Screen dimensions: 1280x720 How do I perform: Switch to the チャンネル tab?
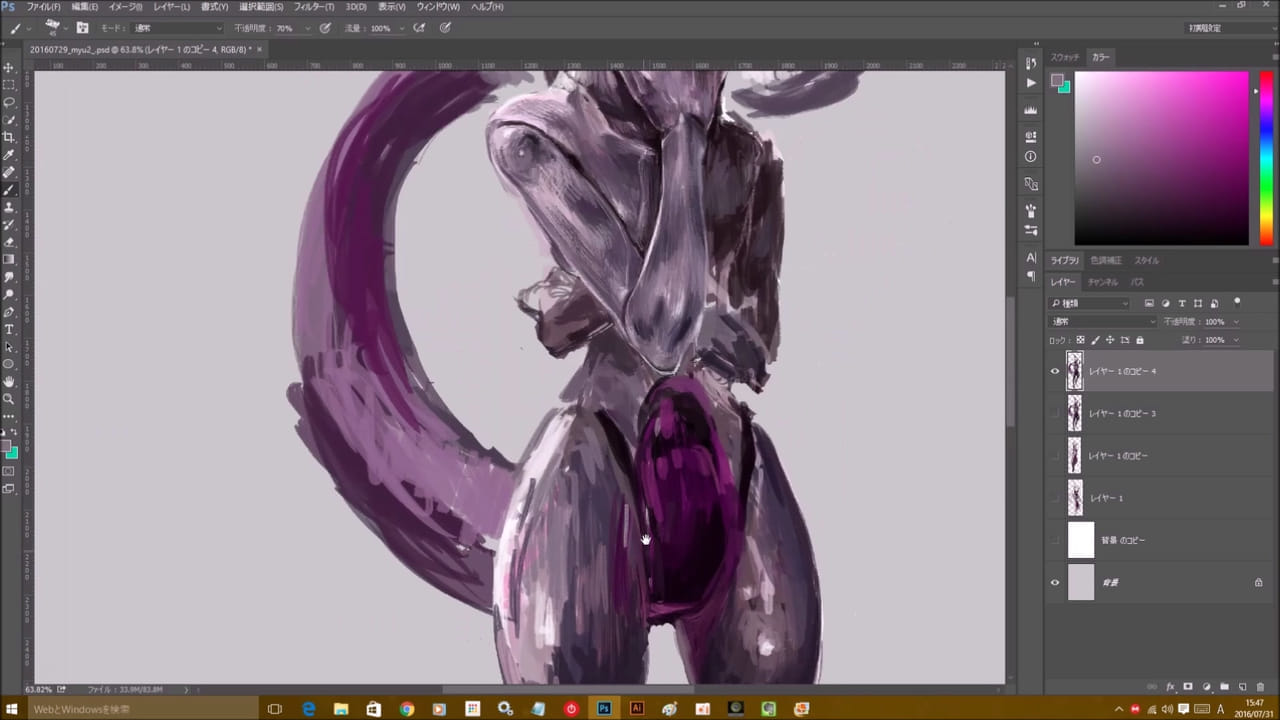point(1101,282)
